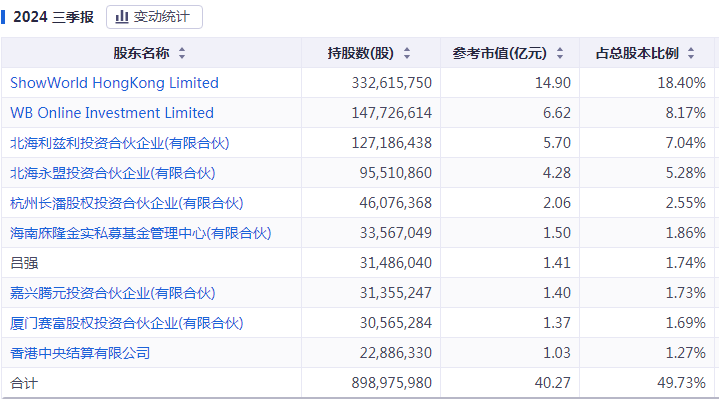The image size is (719, 399).
Task: Sort by 持股数(股) column arrows
Action: click(x=407, y=53)
